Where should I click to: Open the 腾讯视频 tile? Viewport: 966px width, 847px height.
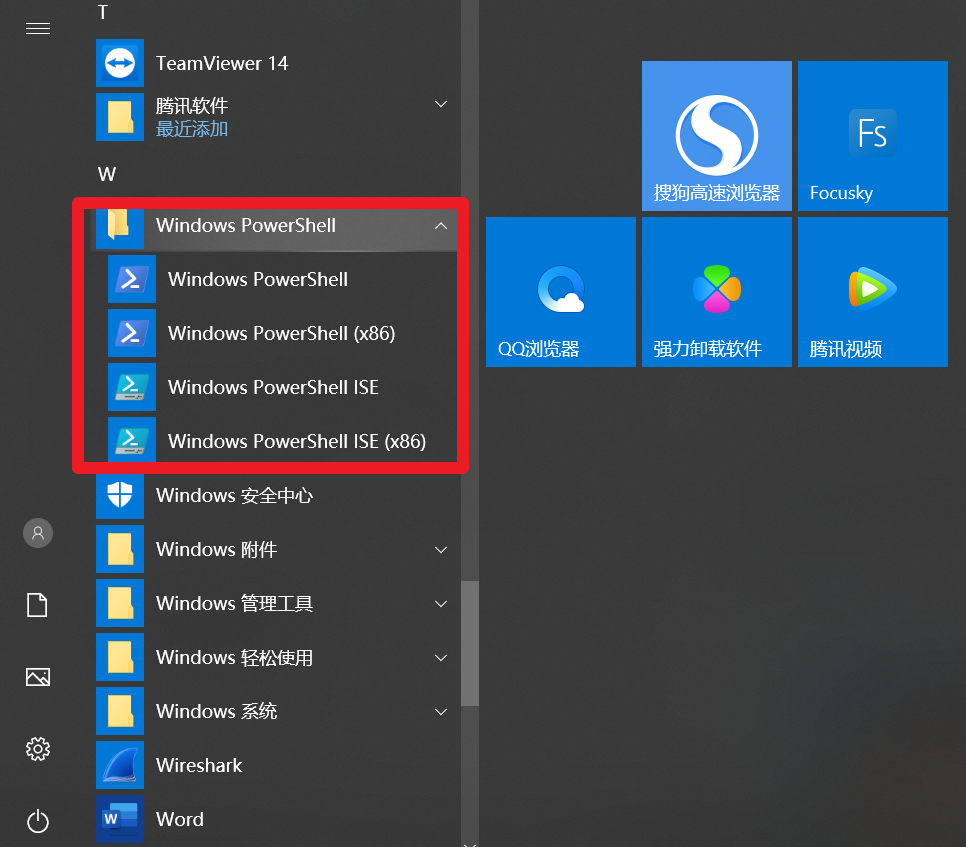(x=873, y=292)
